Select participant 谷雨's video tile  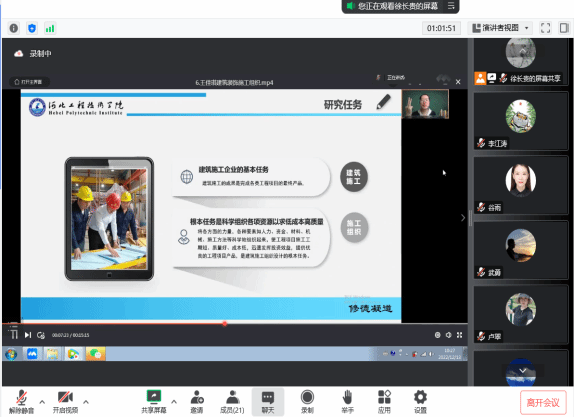pyautogui.click(x=521, y=186)
